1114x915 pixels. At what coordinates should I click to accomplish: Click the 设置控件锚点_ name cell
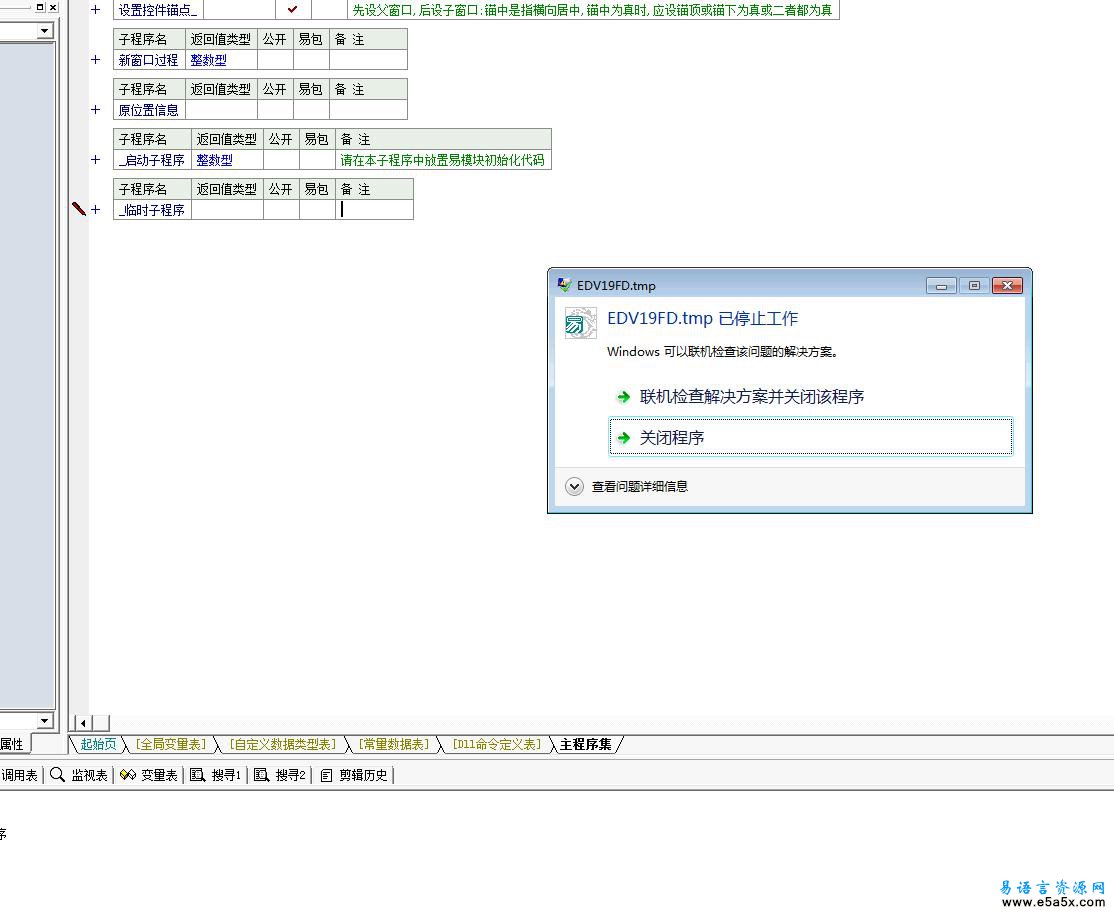click(158, 9)
